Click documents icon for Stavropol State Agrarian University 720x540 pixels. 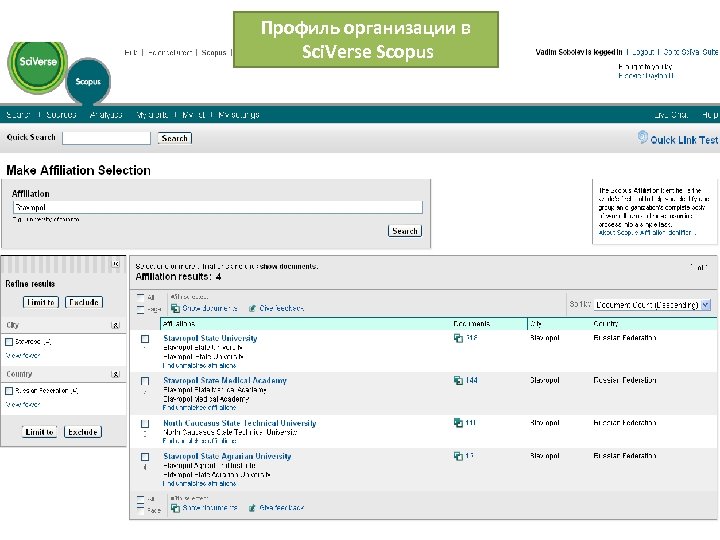(458, 456)
